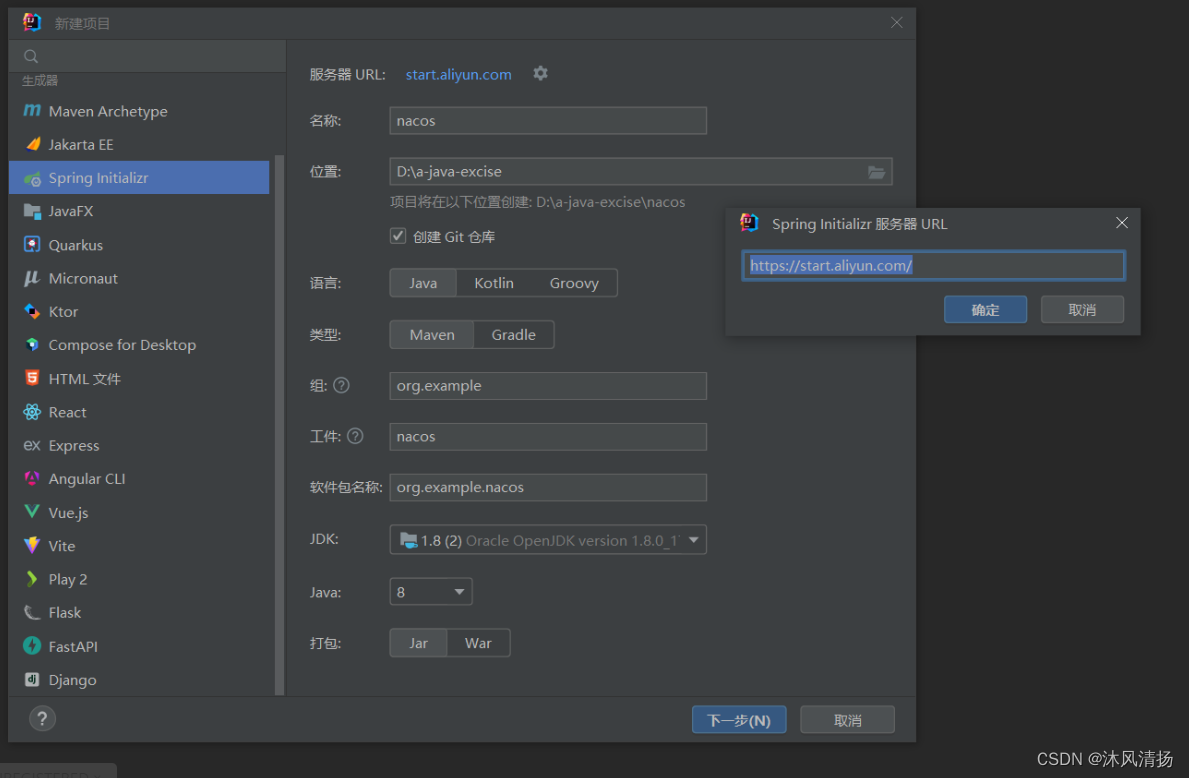1189x778 pixels.
Task: Click the 下一步(N) button
Action: (x=739, y=720)
